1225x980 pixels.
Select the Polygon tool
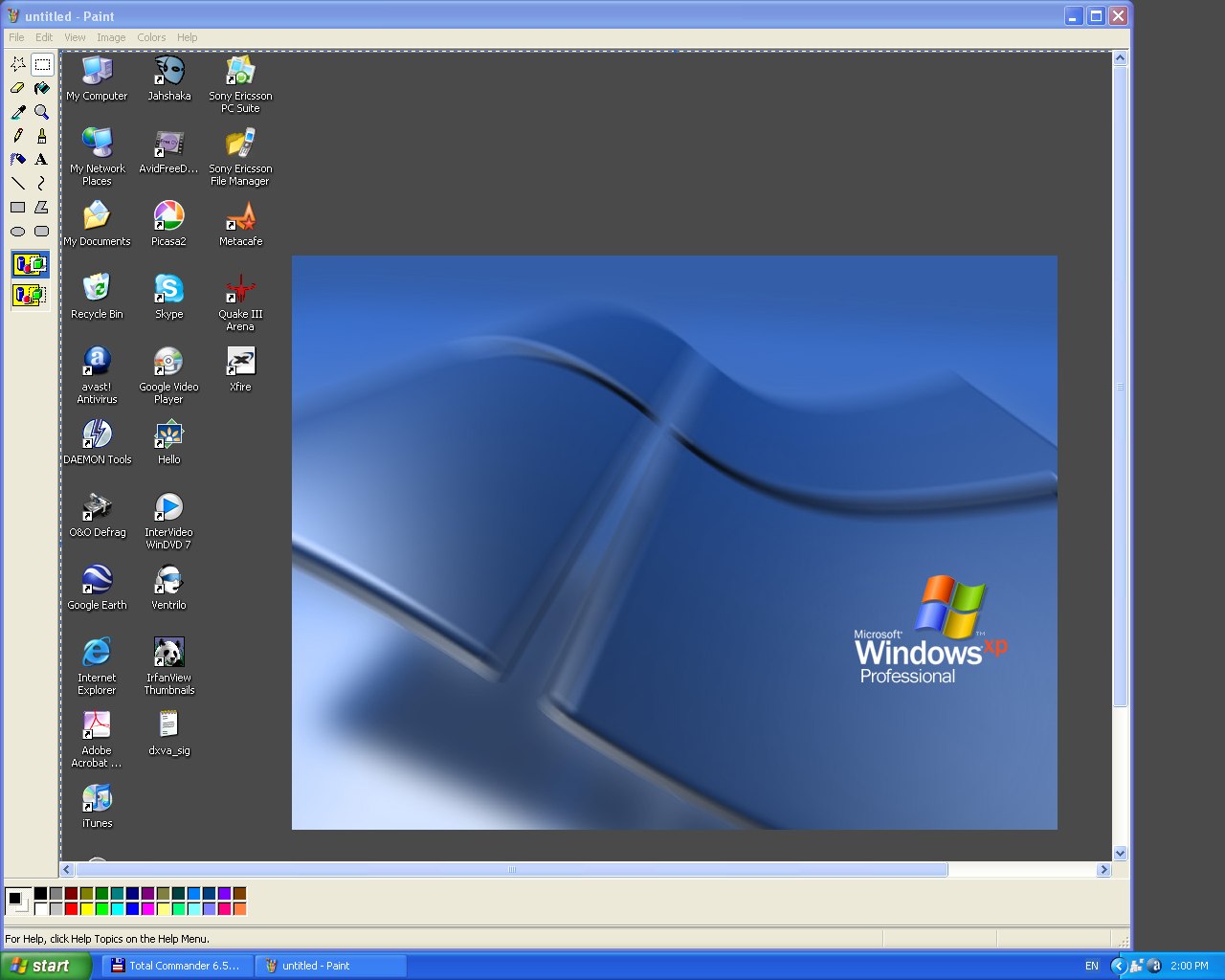pos(42,207)
